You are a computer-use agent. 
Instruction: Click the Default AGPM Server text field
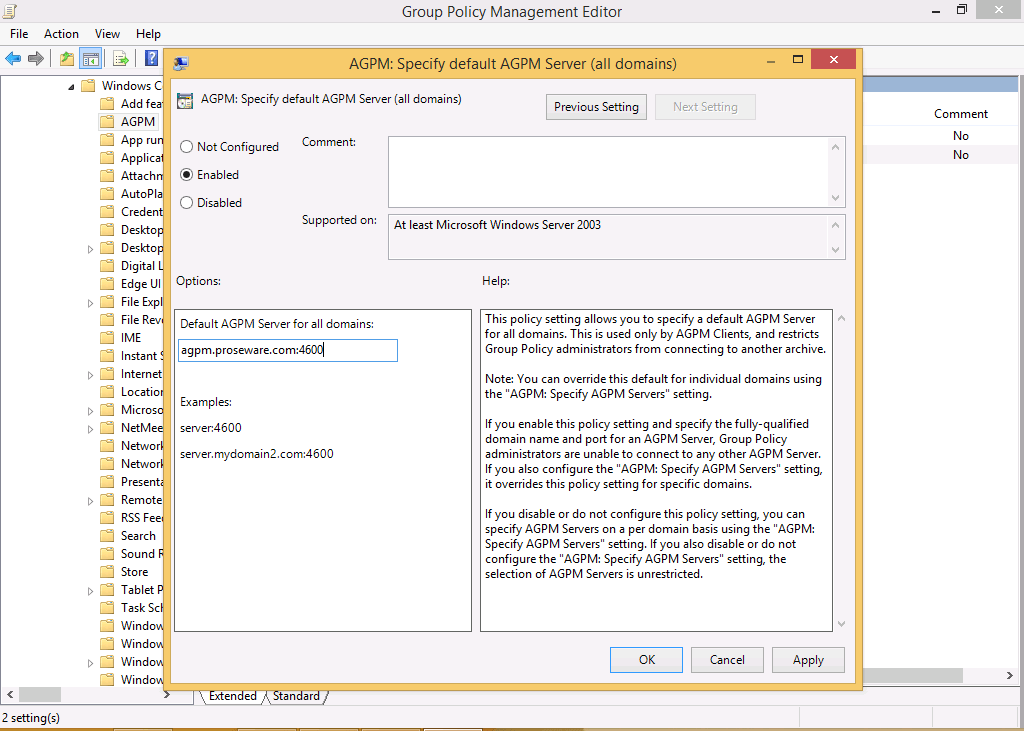coord(288,350)
